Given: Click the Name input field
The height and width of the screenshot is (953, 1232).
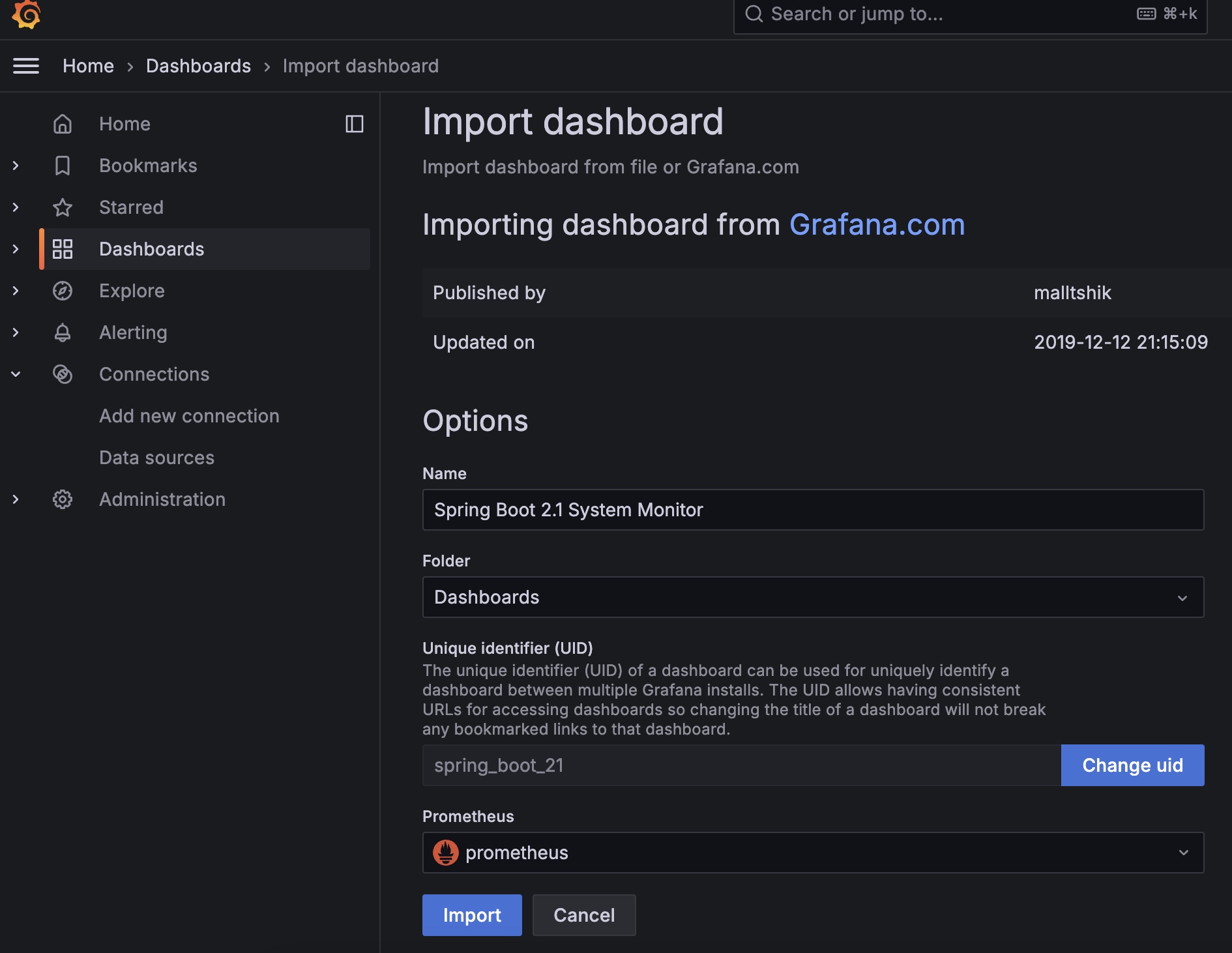Looking at the screenshot, I should (813, 510).
